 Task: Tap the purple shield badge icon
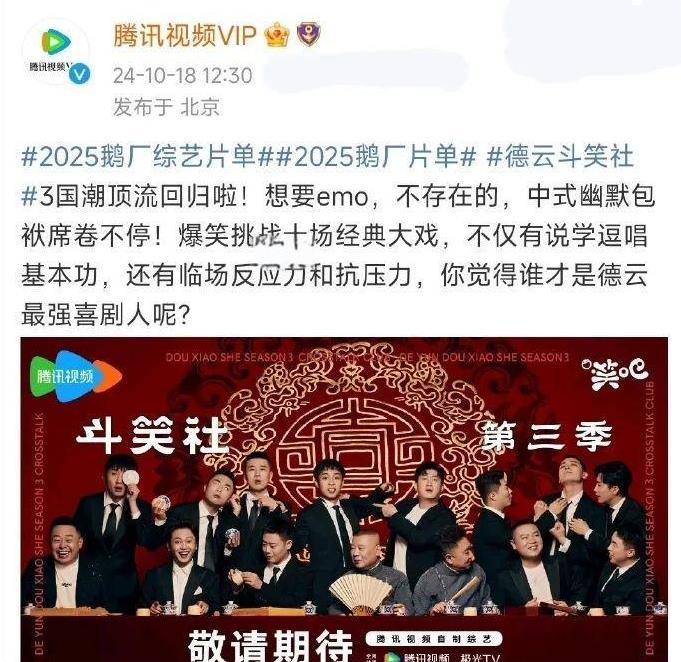pos(309,34)
